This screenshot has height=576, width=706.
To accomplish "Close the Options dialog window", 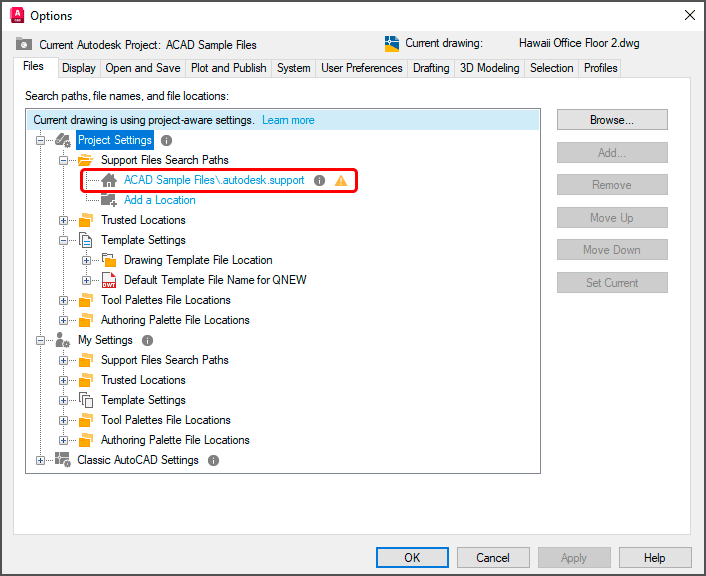I will (x=689, y=15).
